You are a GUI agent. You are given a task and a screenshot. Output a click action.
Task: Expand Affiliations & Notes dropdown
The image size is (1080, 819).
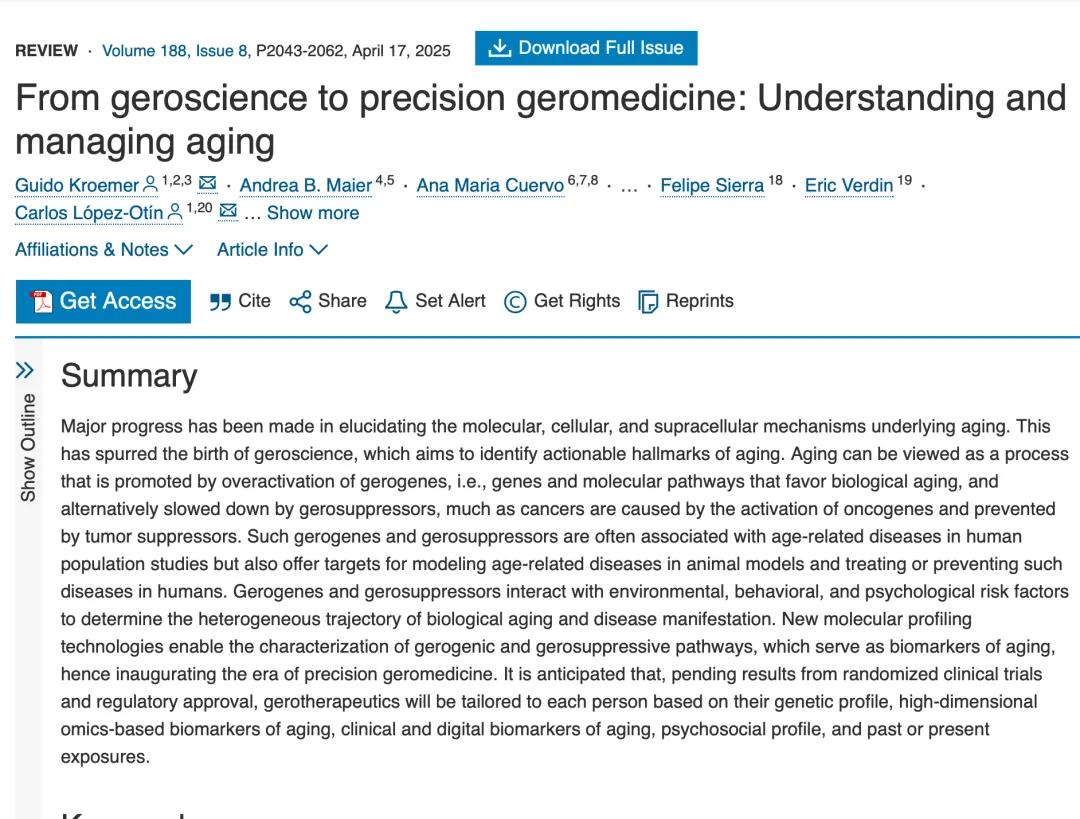tap(104, 250)
